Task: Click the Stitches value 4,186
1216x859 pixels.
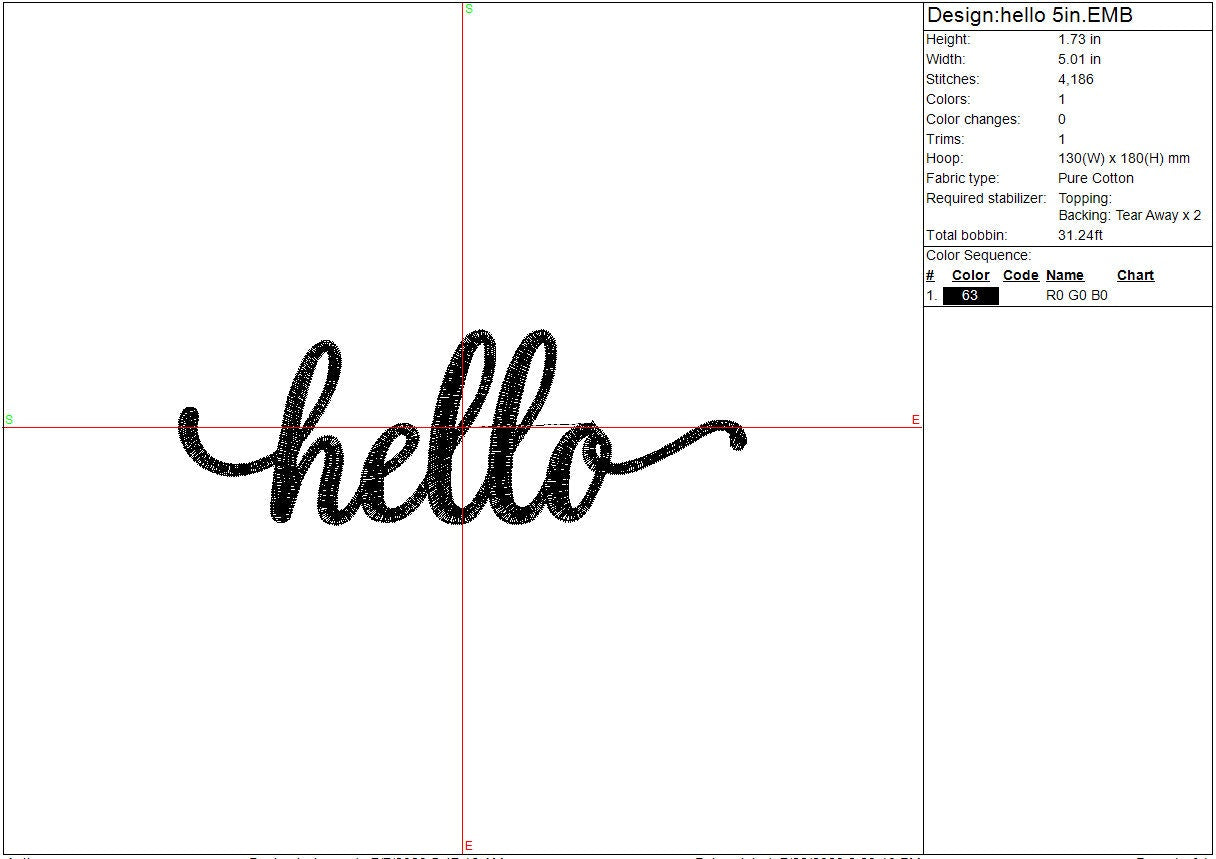Action: tap(1076, 80)
